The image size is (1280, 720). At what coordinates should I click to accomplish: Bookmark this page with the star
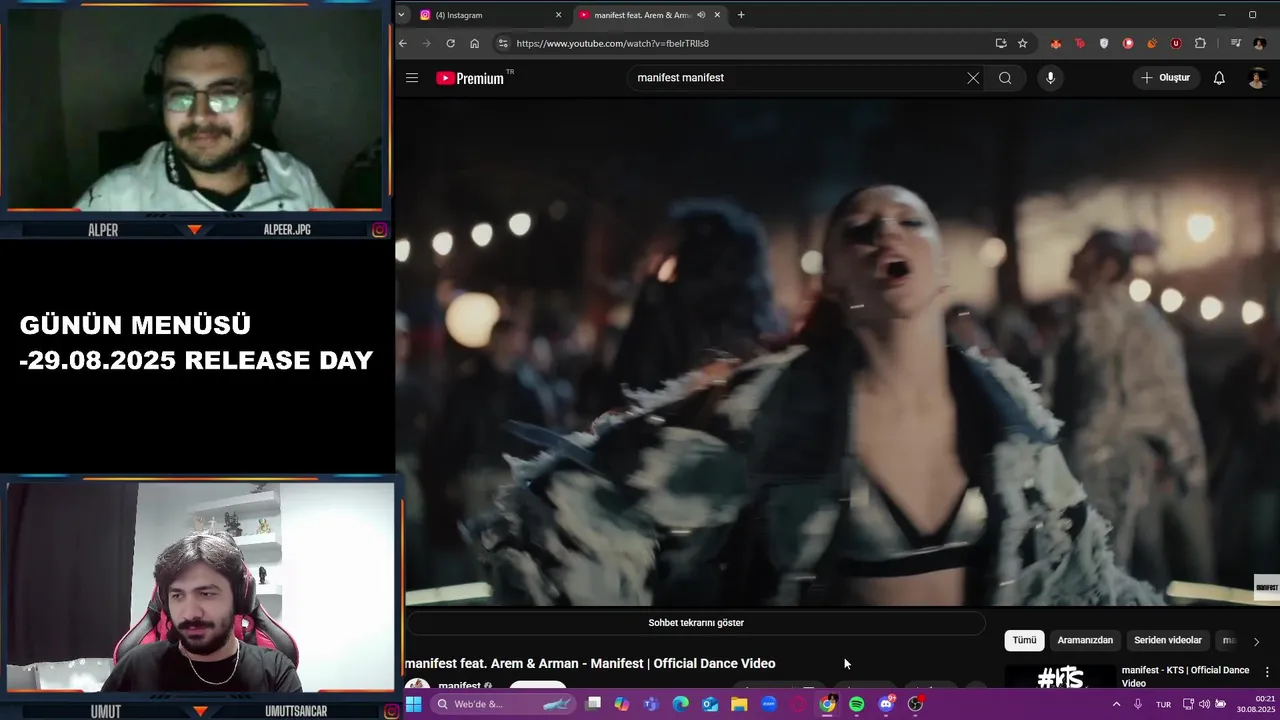(1022, 43)
